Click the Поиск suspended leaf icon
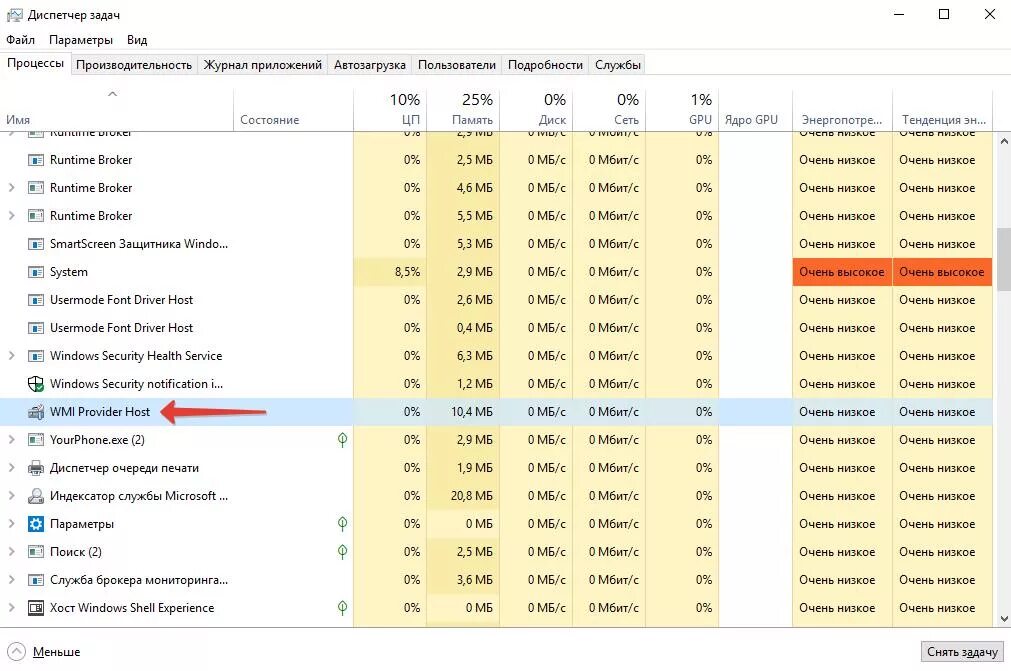 tap(342, 552)
